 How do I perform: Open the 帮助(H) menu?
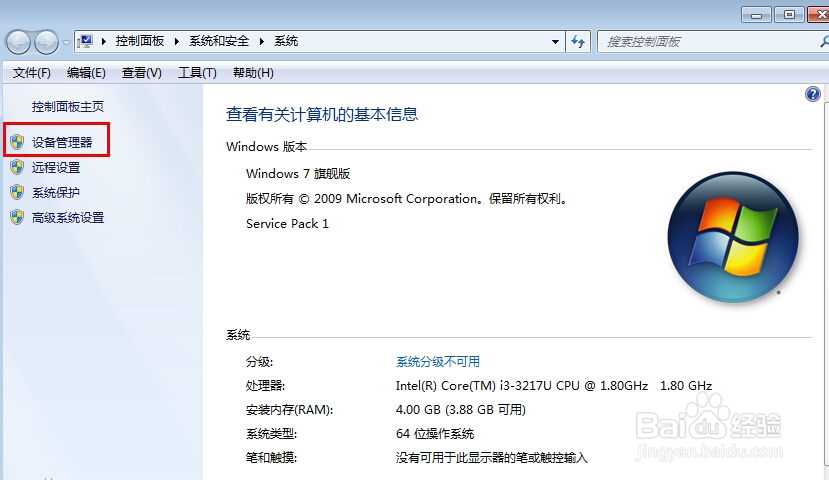click(x=253, y=73)
